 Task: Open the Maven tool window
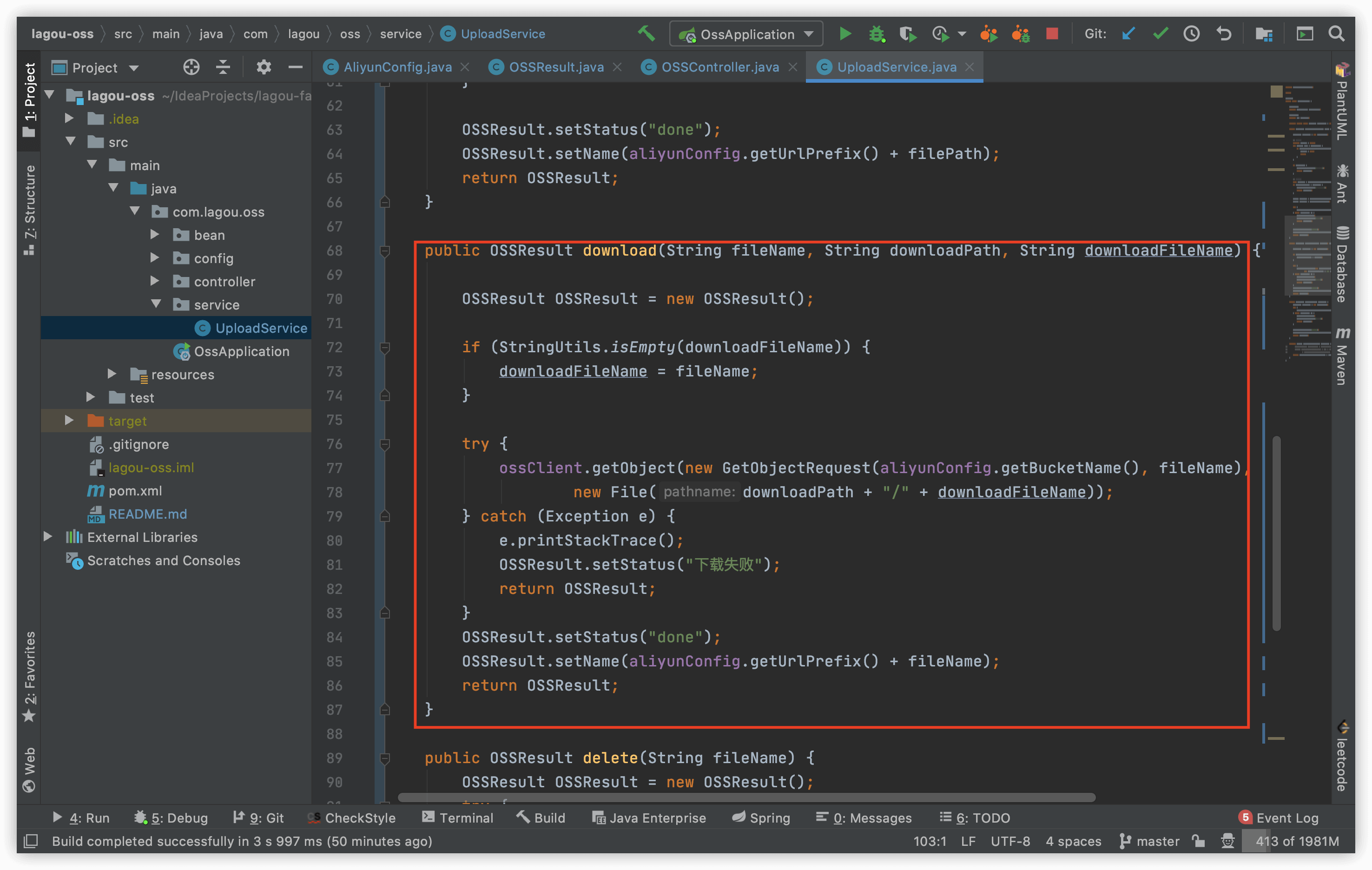1343,356
